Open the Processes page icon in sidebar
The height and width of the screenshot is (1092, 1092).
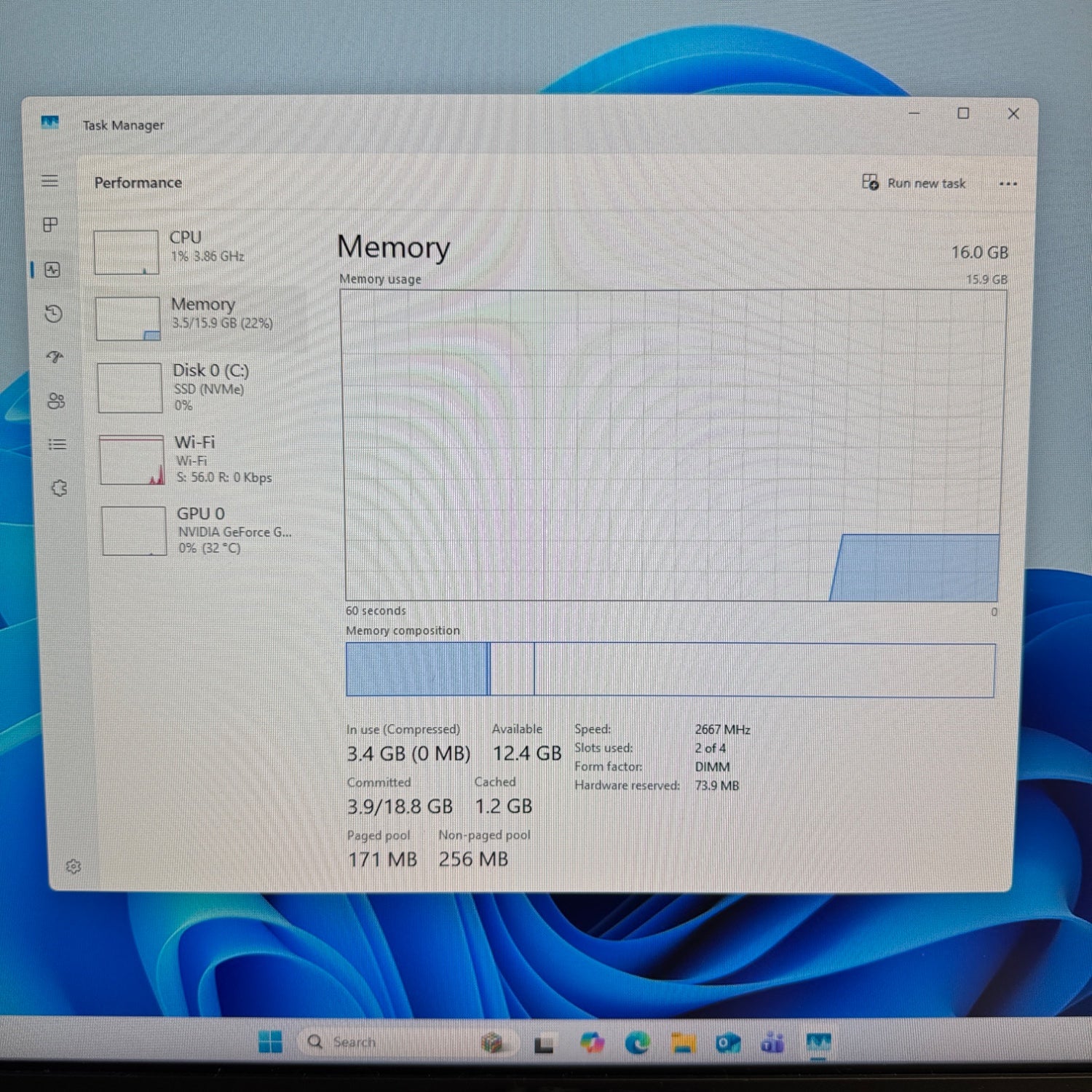pyautogui.click(x=50, y=225)
